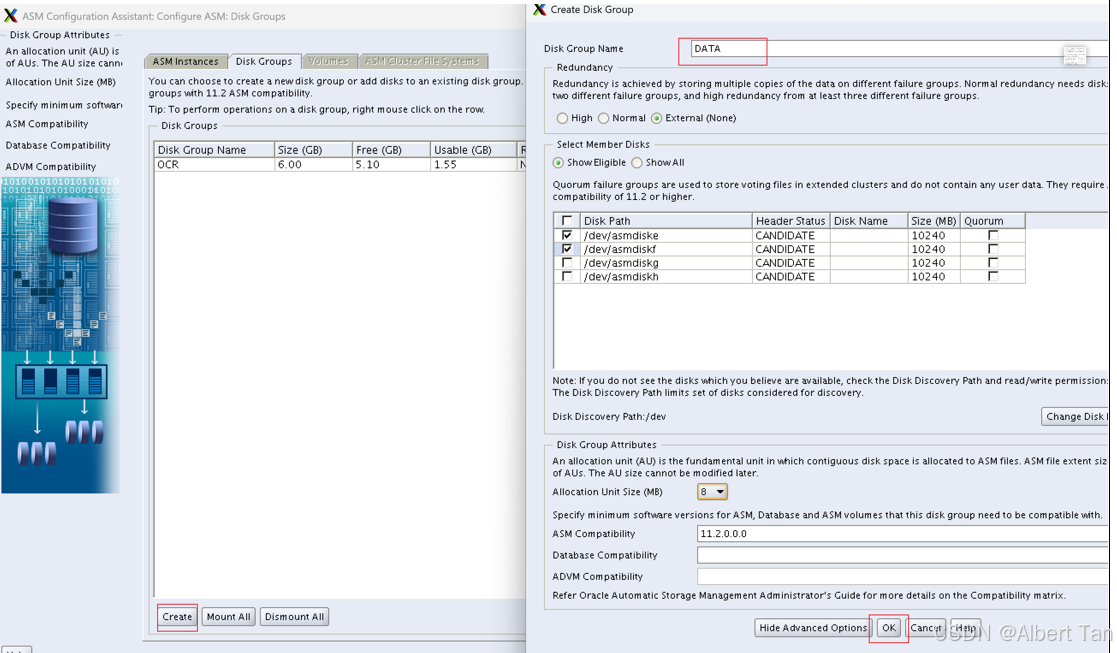Click the Mount All button

tap(229, 617)
